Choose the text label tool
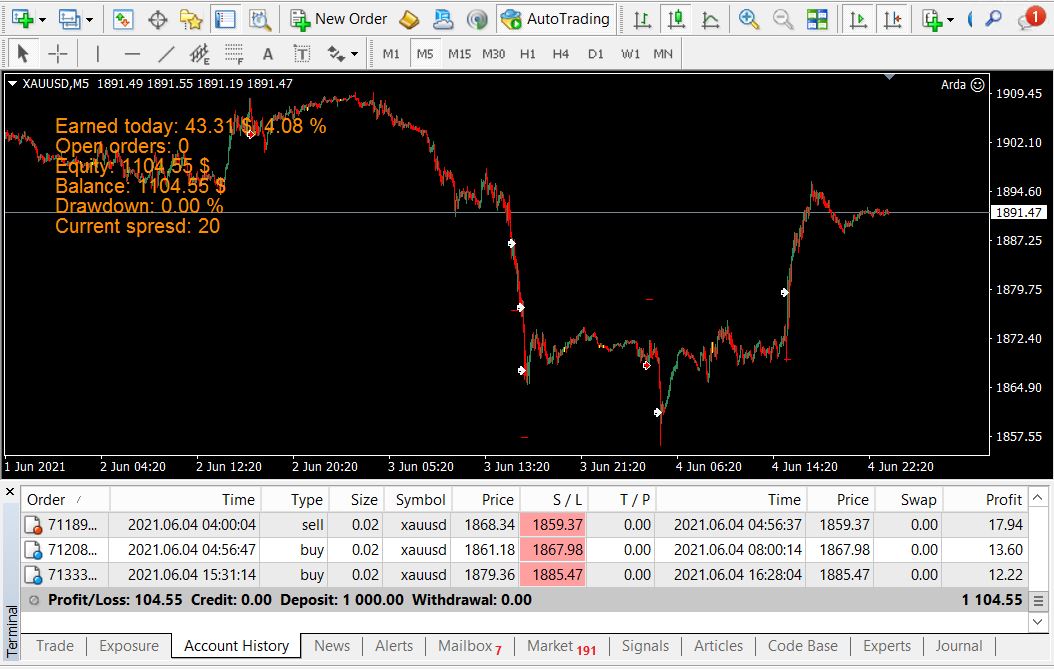This screenshot has width=1054, height=669. click(x=302, y=54)
